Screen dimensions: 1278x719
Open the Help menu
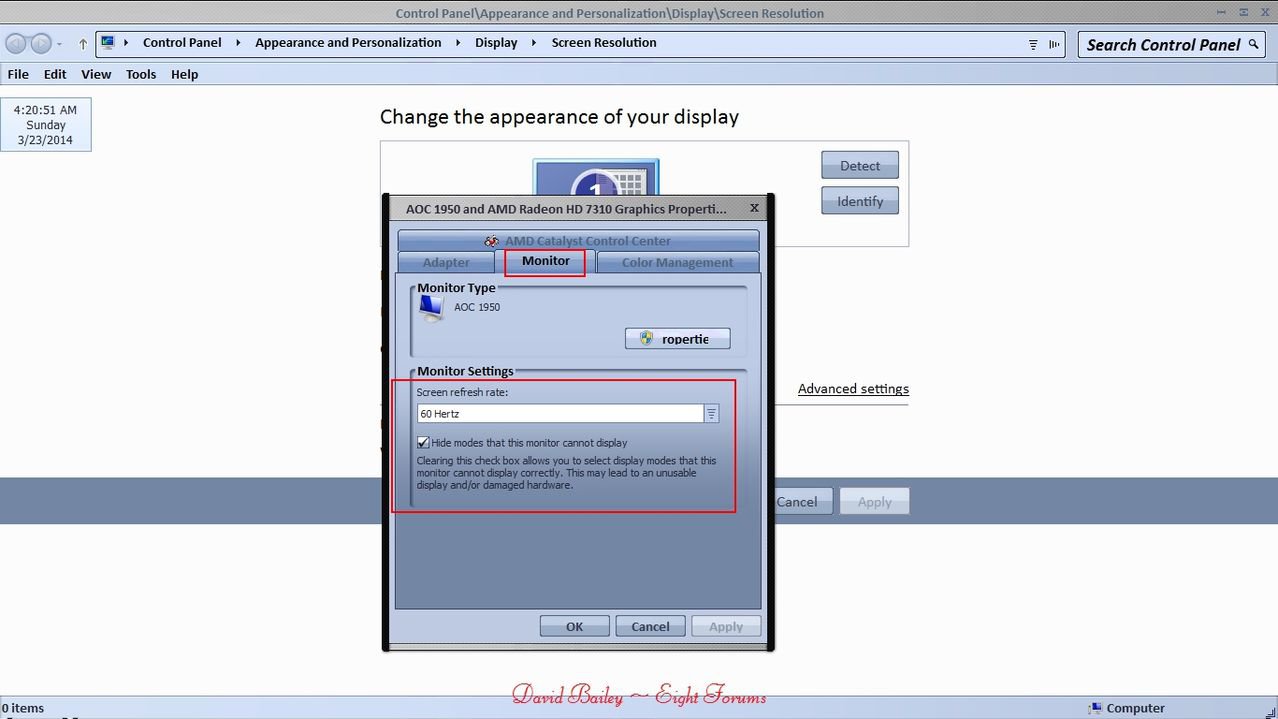click(184, 74)
